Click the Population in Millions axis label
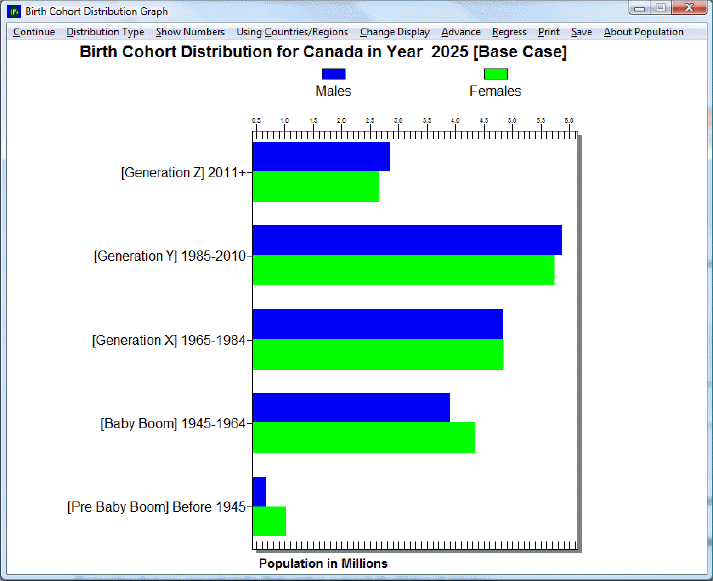 pyautogui.click(x=323, y=564)
